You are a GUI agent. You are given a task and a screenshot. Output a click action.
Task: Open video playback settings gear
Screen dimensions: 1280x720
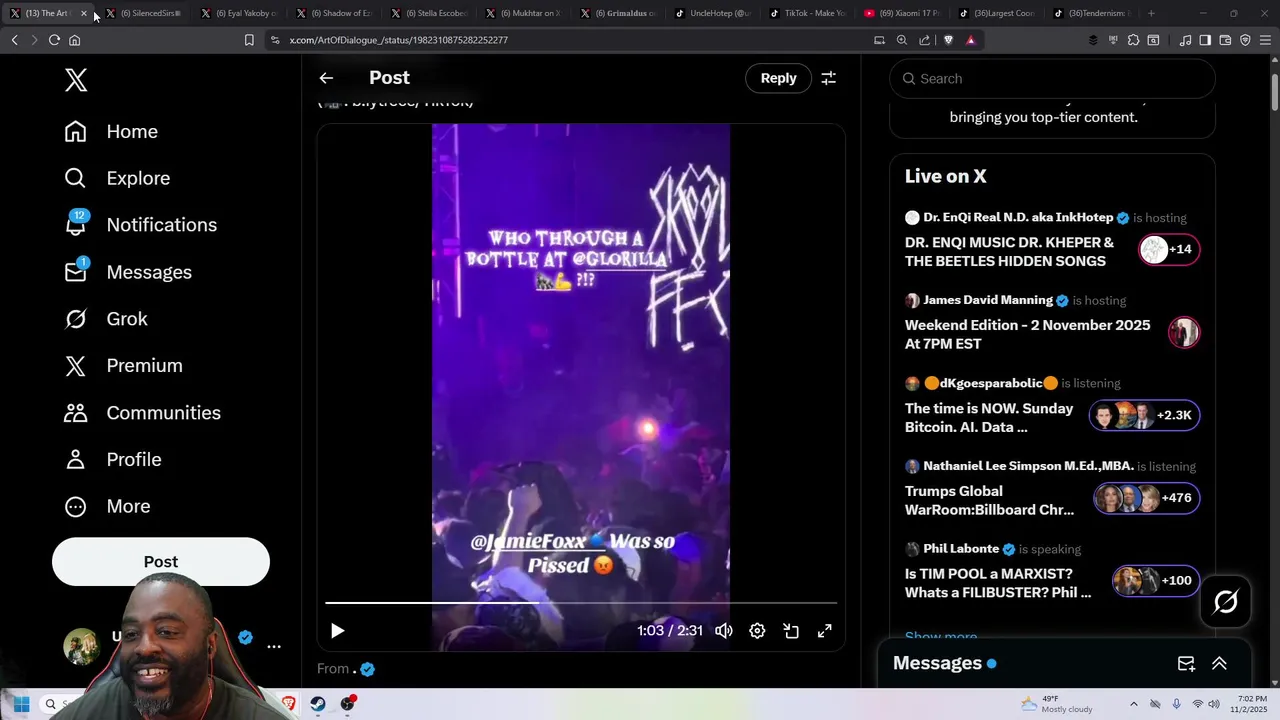(757, 631)
